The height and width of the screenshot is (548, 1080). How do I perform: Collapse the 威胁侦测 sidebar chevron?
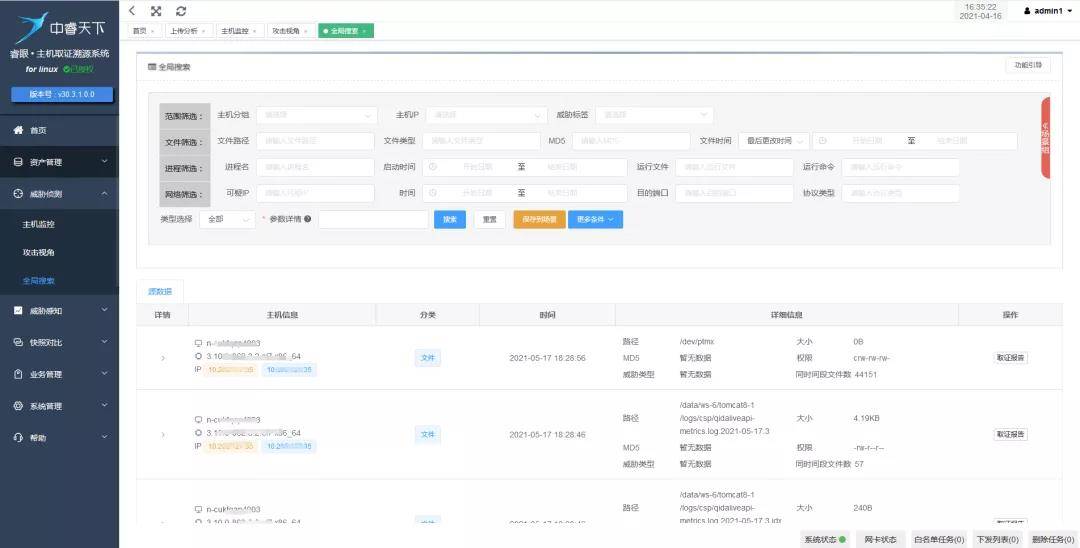[105, 194]
